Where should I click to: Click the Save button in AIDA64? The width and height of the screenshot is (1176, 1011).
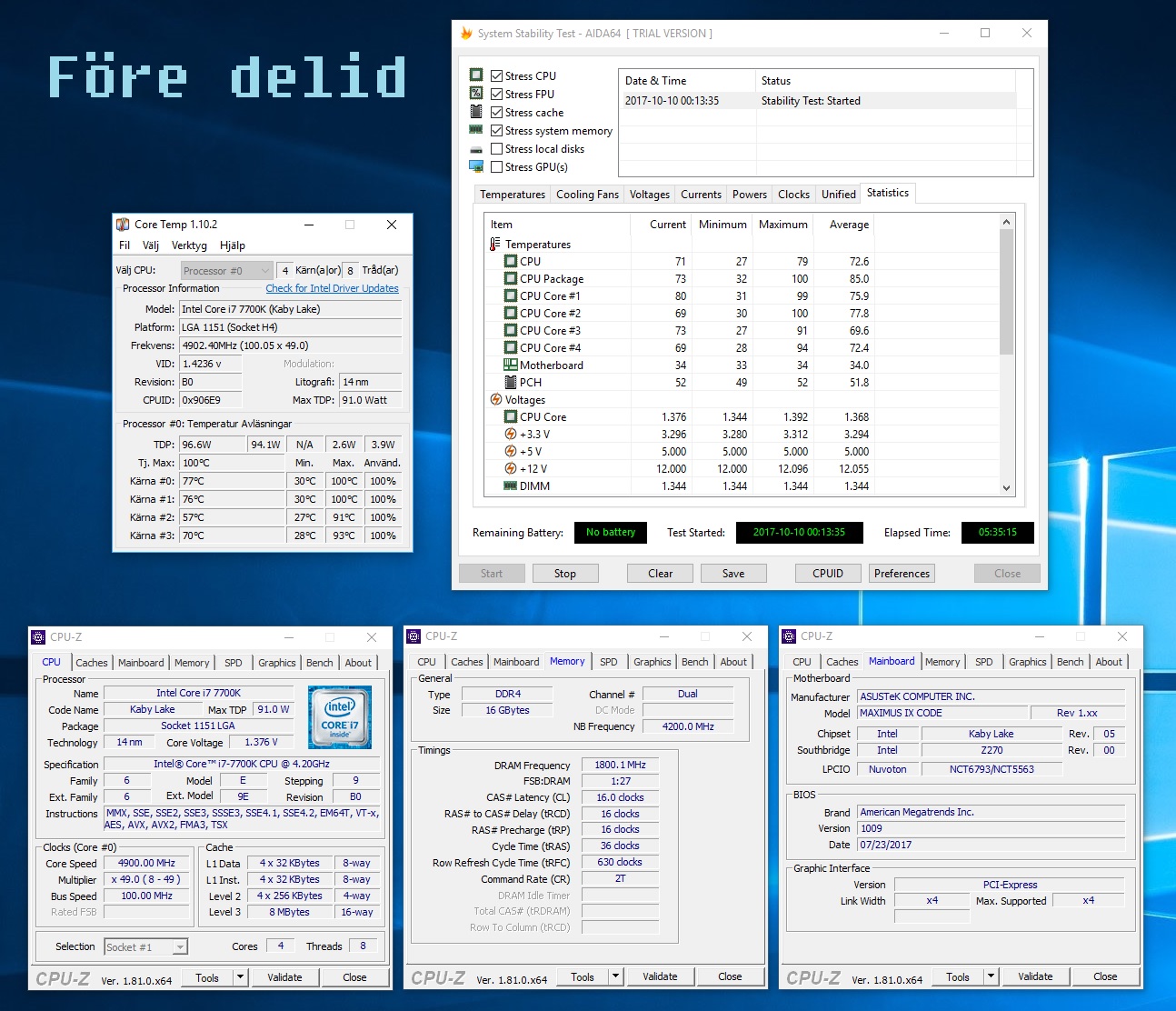(733, 574)
